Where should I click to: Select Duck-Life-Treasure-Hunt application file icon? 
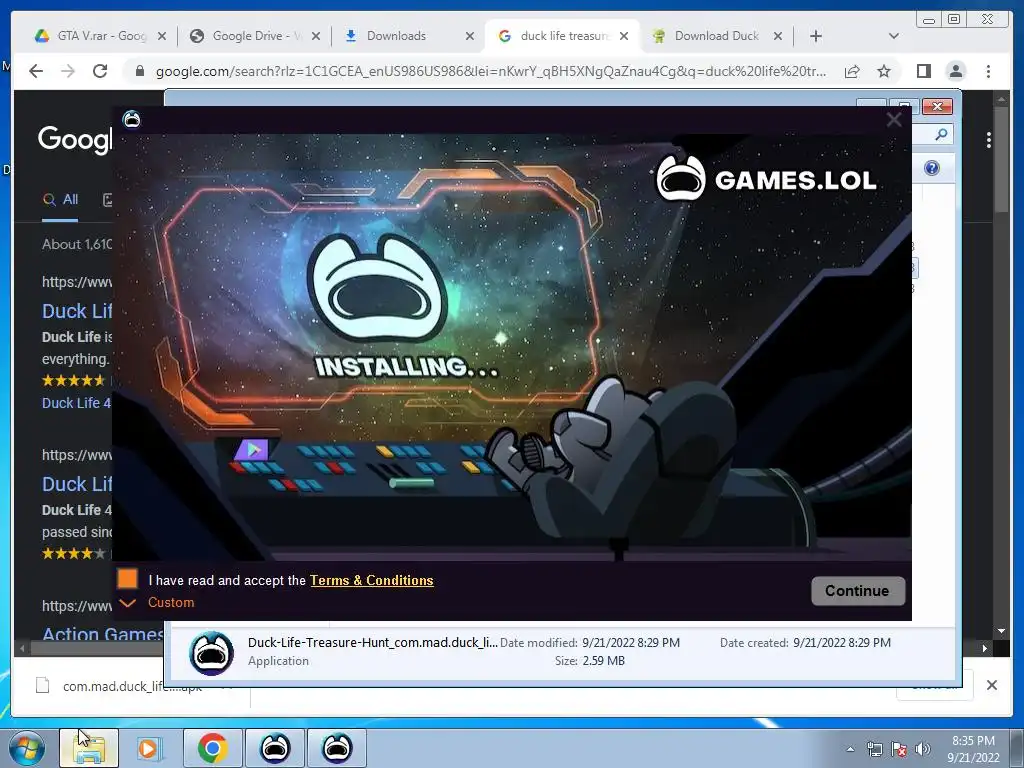tap(211, 653)
